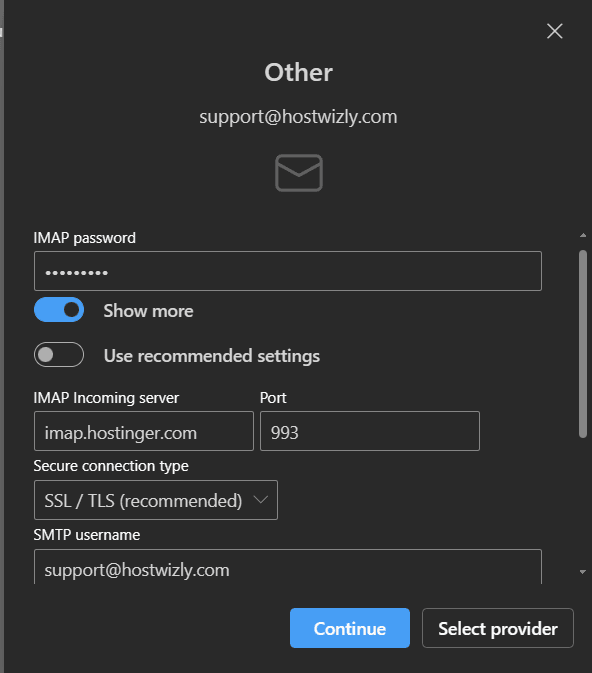Edit the IMAP Incoming server field
Image resolution: width=592 pixels, height=673 pixels.
point(144,431)
